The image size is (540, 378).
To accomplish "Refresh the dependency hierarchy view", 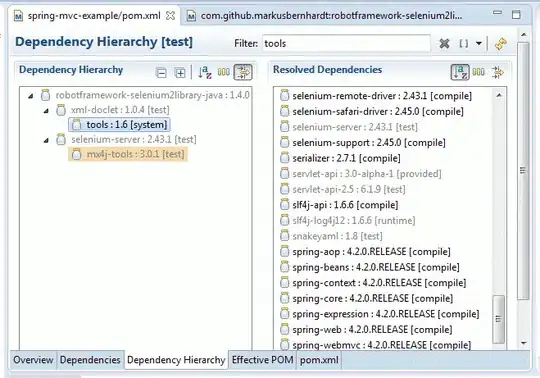I will pyautogui.click(x=501, y=44).
